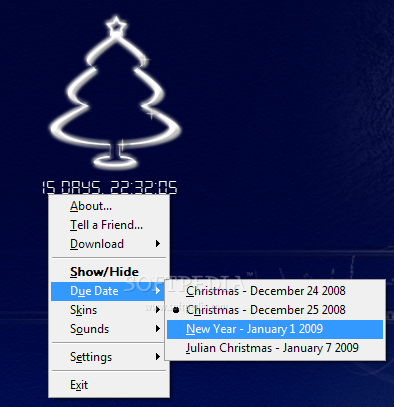Choose New Year - January 1 2009

[x=275, y=329]
